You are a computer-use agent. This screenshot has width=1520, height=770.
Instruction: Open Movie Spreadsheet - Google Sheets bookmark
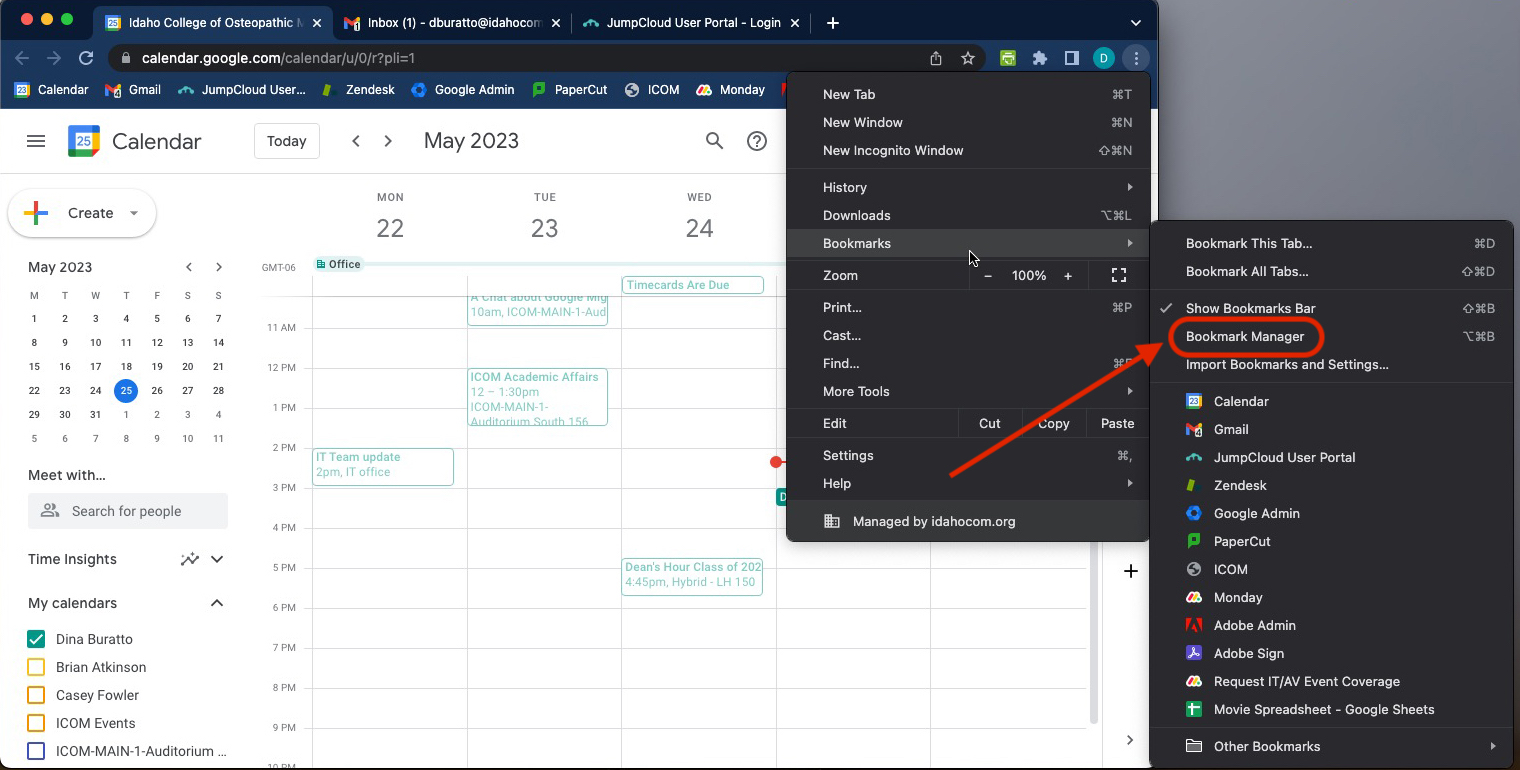pyautogui.click(x=1332, y=709)
